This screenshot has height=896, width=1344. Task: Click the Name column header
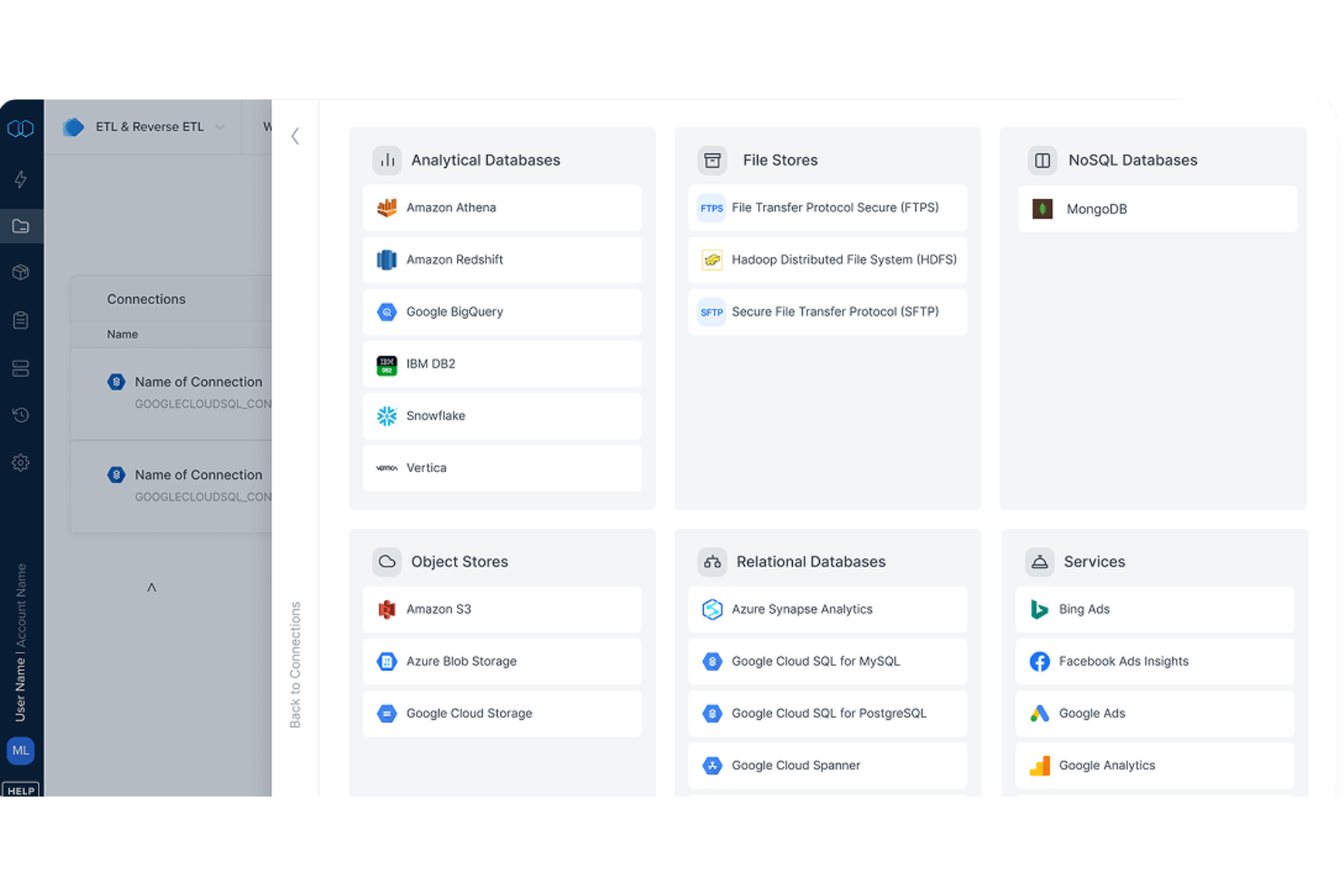(123, 334)
